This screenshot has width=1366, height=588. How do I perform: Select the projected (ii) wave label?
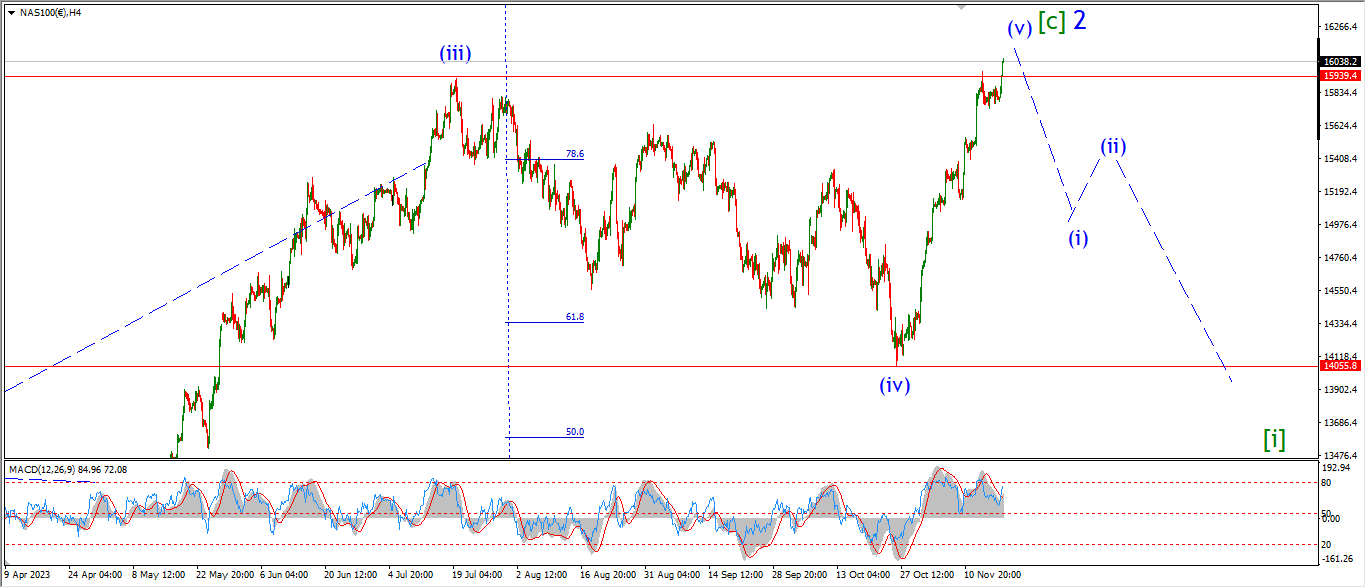click(1114, 146)
